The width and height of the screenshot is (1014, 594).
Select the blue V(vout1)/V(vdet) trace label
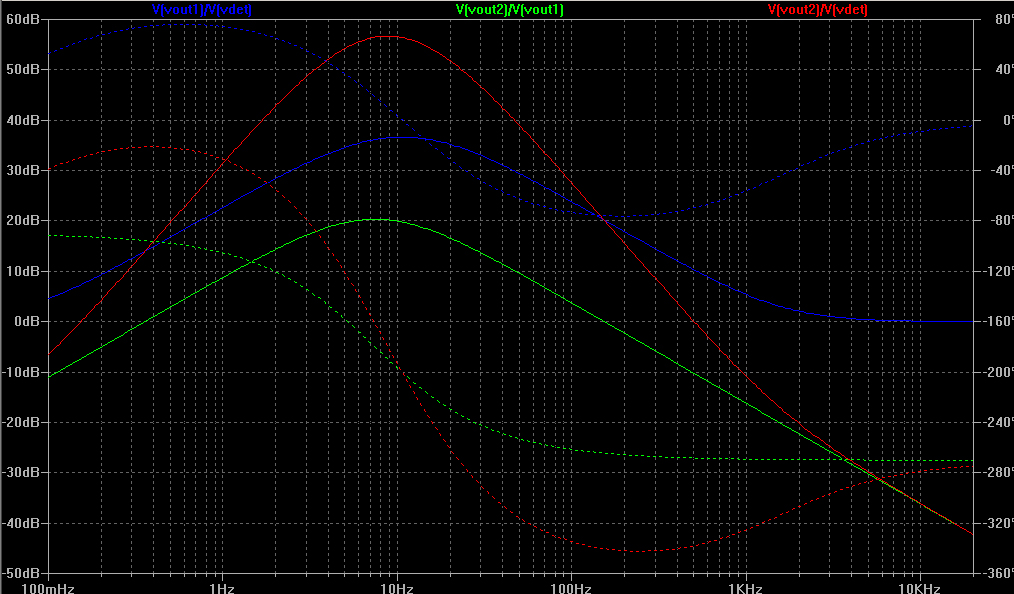[202, 10]
